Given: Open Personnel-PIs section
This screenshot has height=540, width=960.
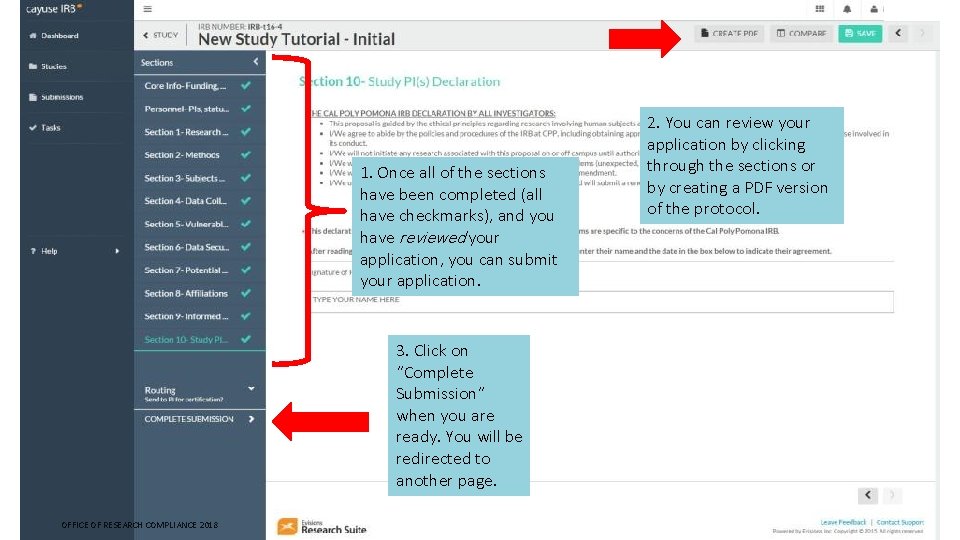Looking at the screenshot, I should pos(200,109).
